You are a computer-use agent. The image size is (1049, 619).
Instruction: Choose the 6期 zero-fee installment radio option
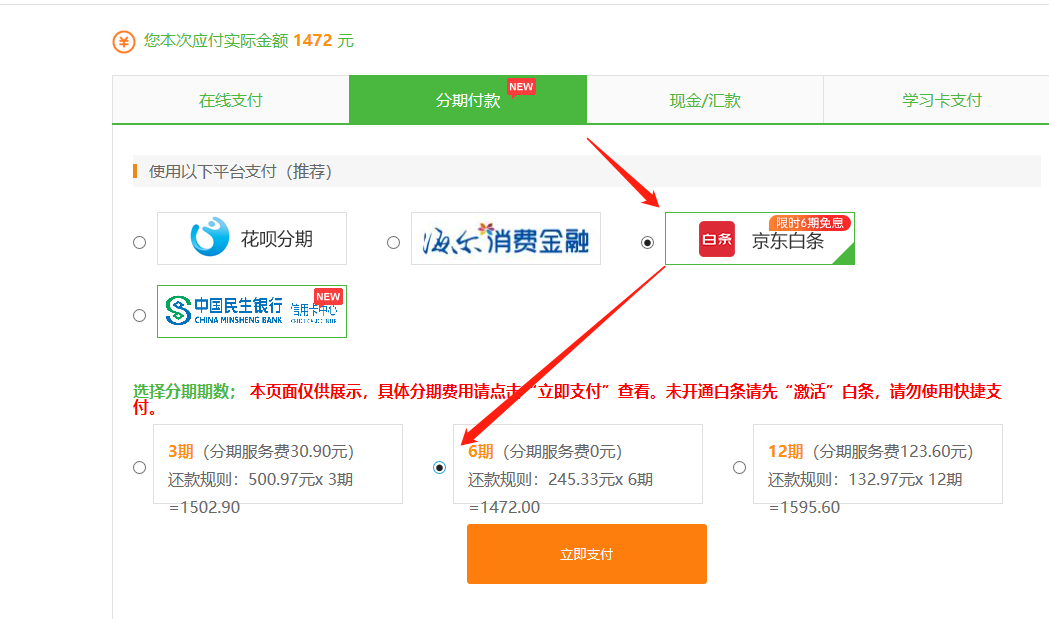(439, 467)
